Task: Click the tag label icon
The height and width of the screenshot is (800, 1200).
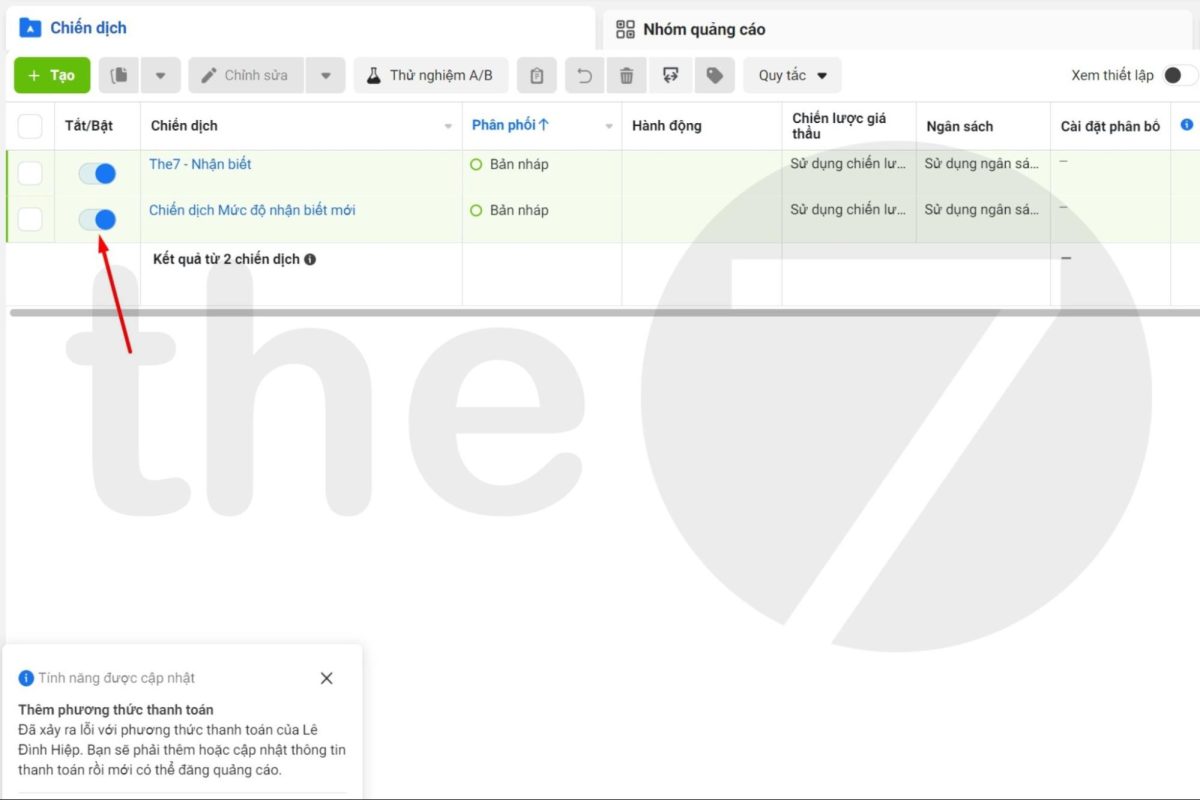Action: pos(714,76)
